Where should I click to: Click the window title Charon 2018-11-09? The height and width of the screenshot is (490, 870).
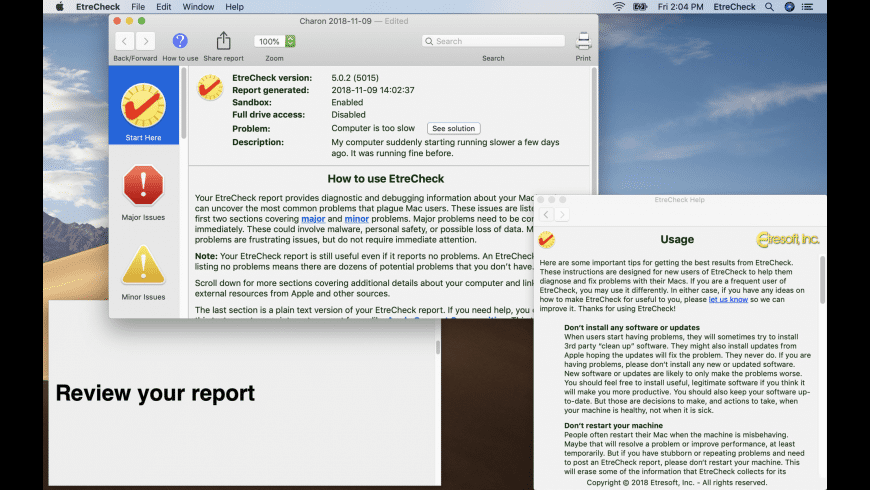coord(336,21)
